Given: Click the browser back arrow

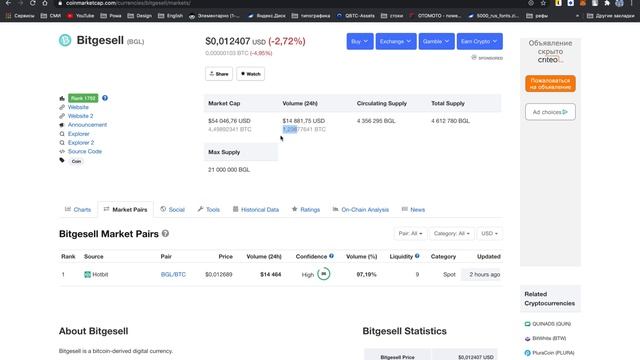Looking at the screenshot, I should tap(8, 3).
